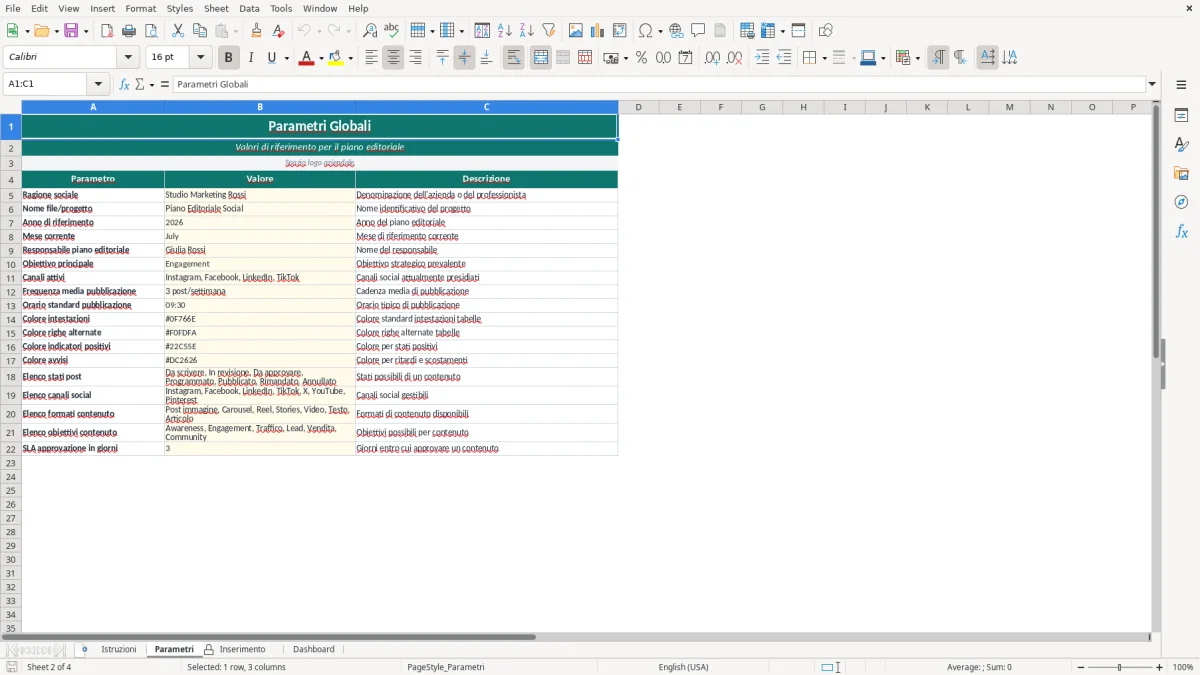Toggle Italic formatting

click(x=250, y=58)
